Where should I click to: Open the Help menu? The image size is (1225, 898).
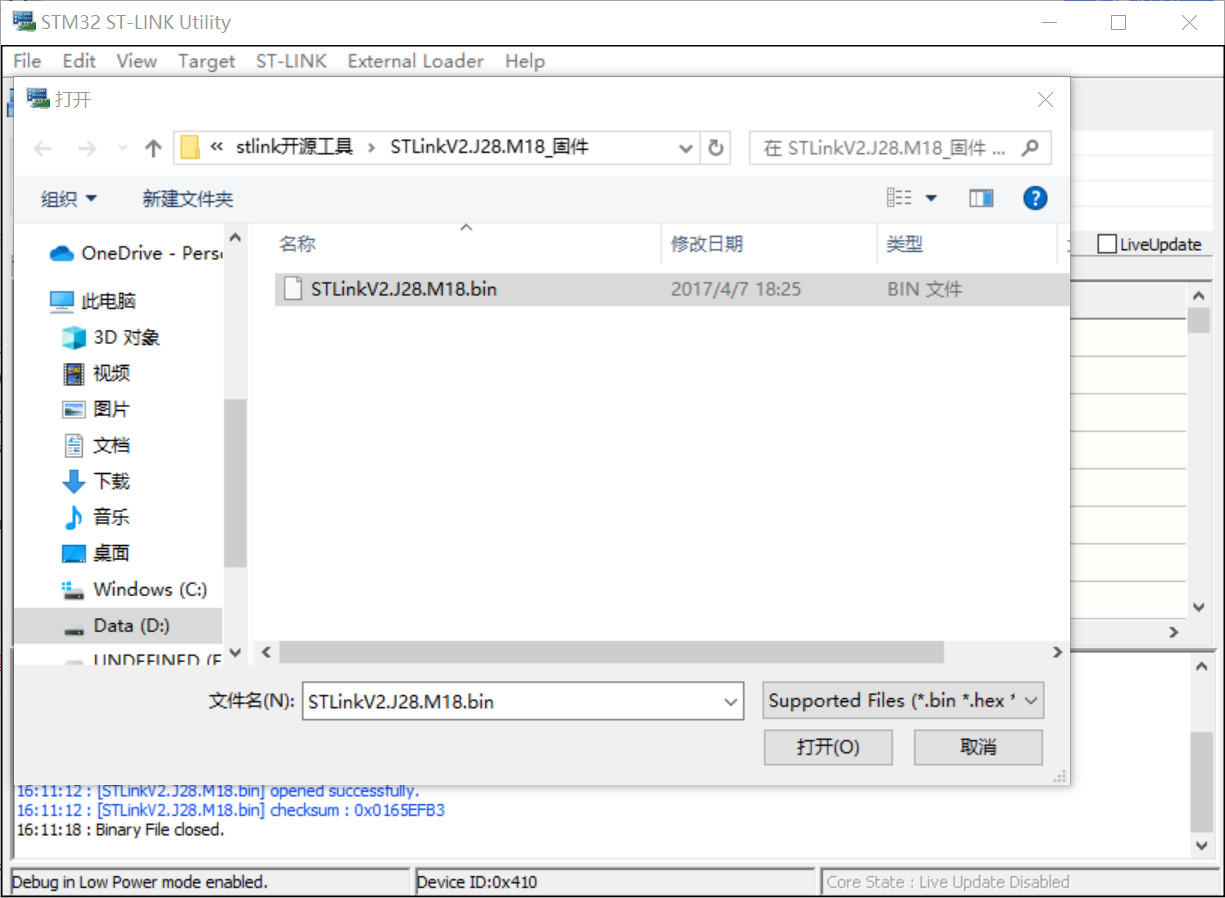[525, 61]
